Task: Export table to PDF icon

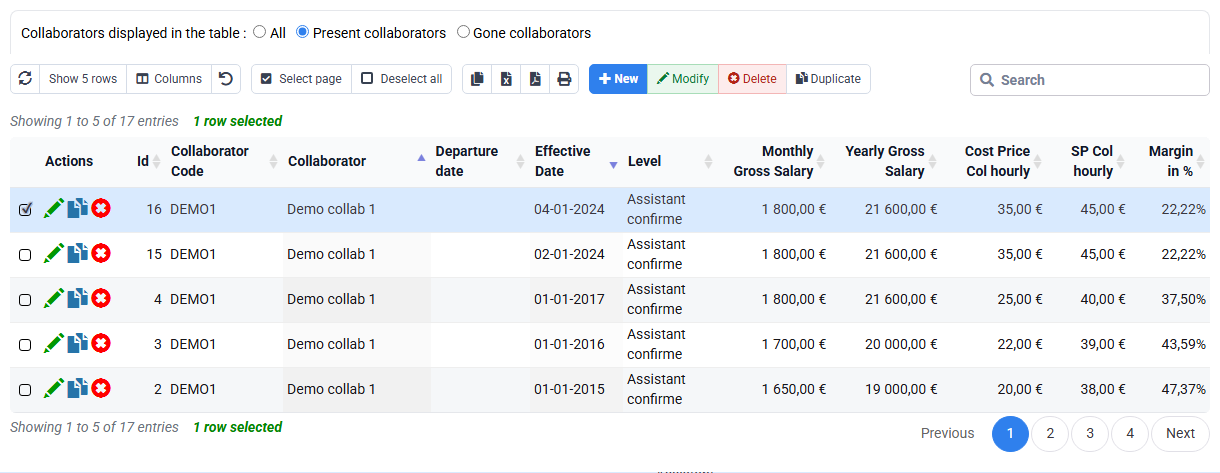Action: 536,79
